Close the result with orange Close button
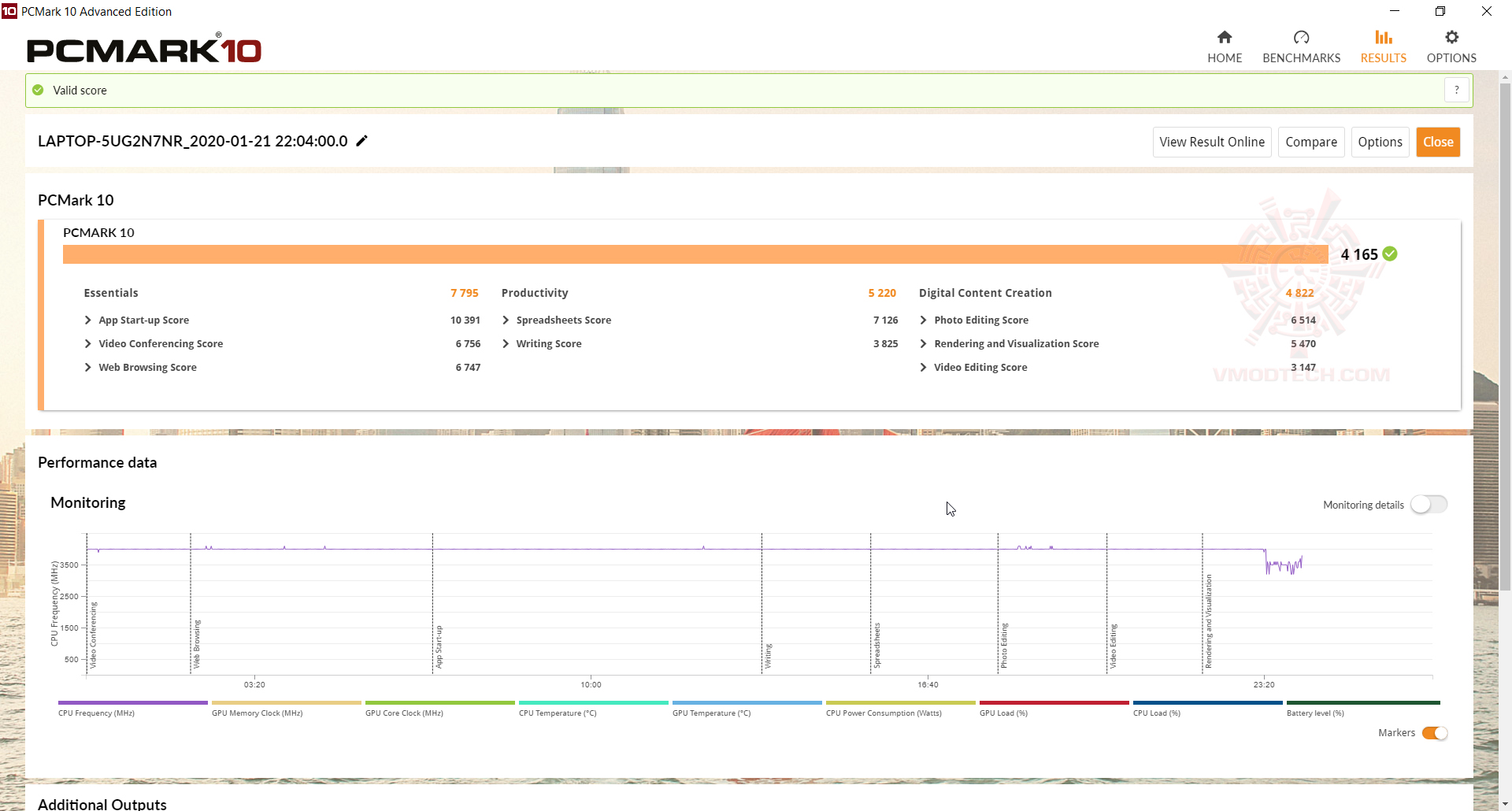The height and width of the screenshot is (811, 1512). click(1438, 143)
